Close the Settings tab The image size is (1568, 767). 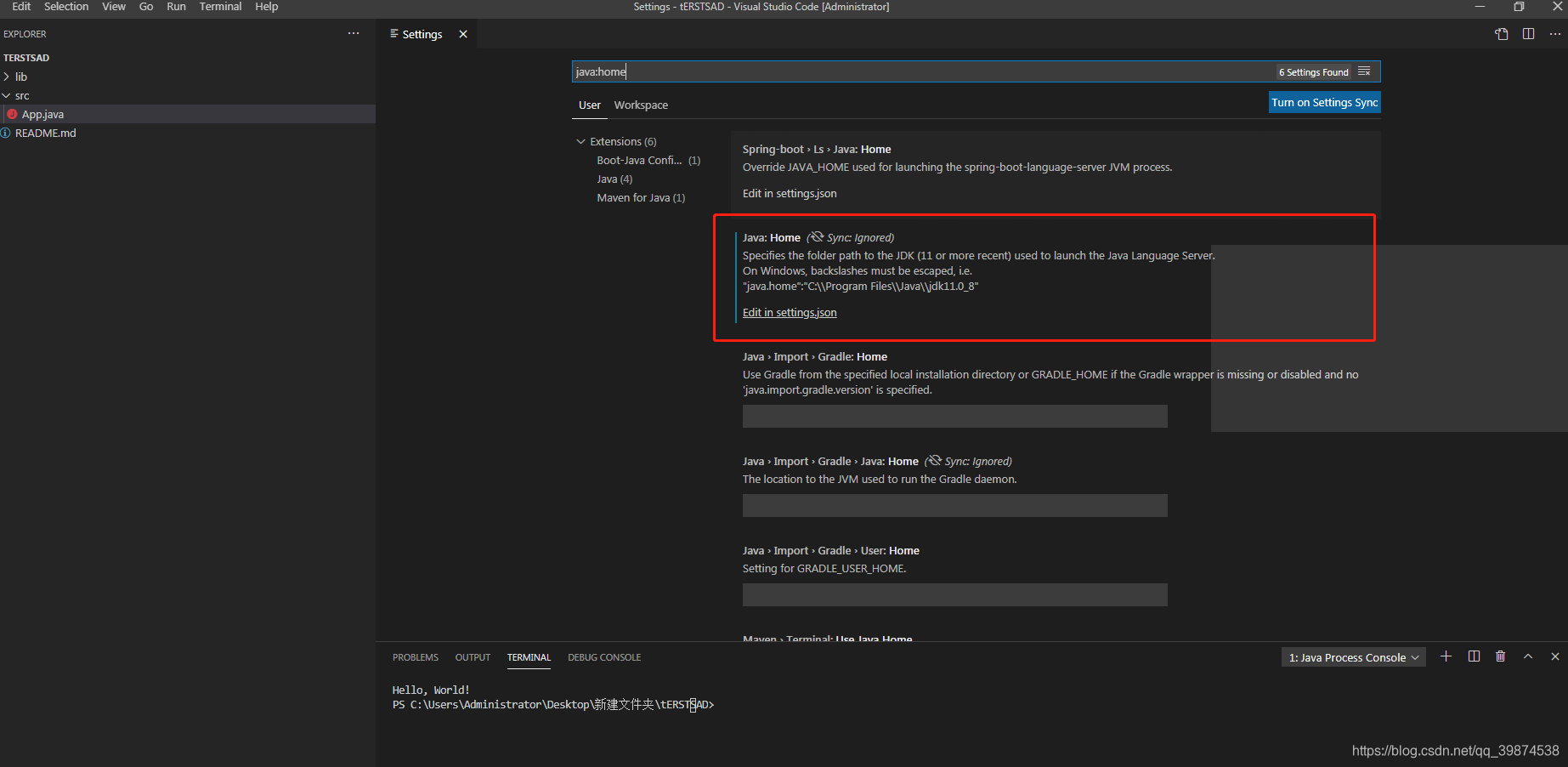click(463, 34)
